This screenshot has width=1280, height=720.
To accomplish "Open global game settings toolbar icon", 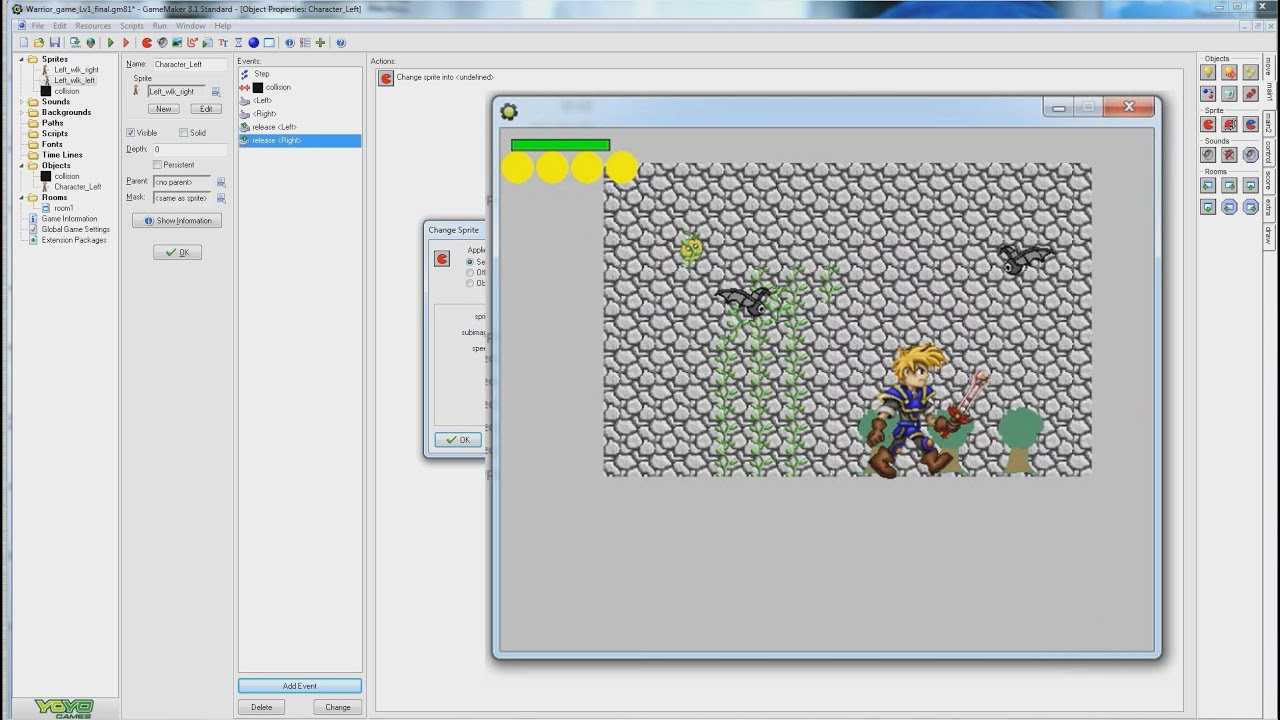I will click(305, 43).
